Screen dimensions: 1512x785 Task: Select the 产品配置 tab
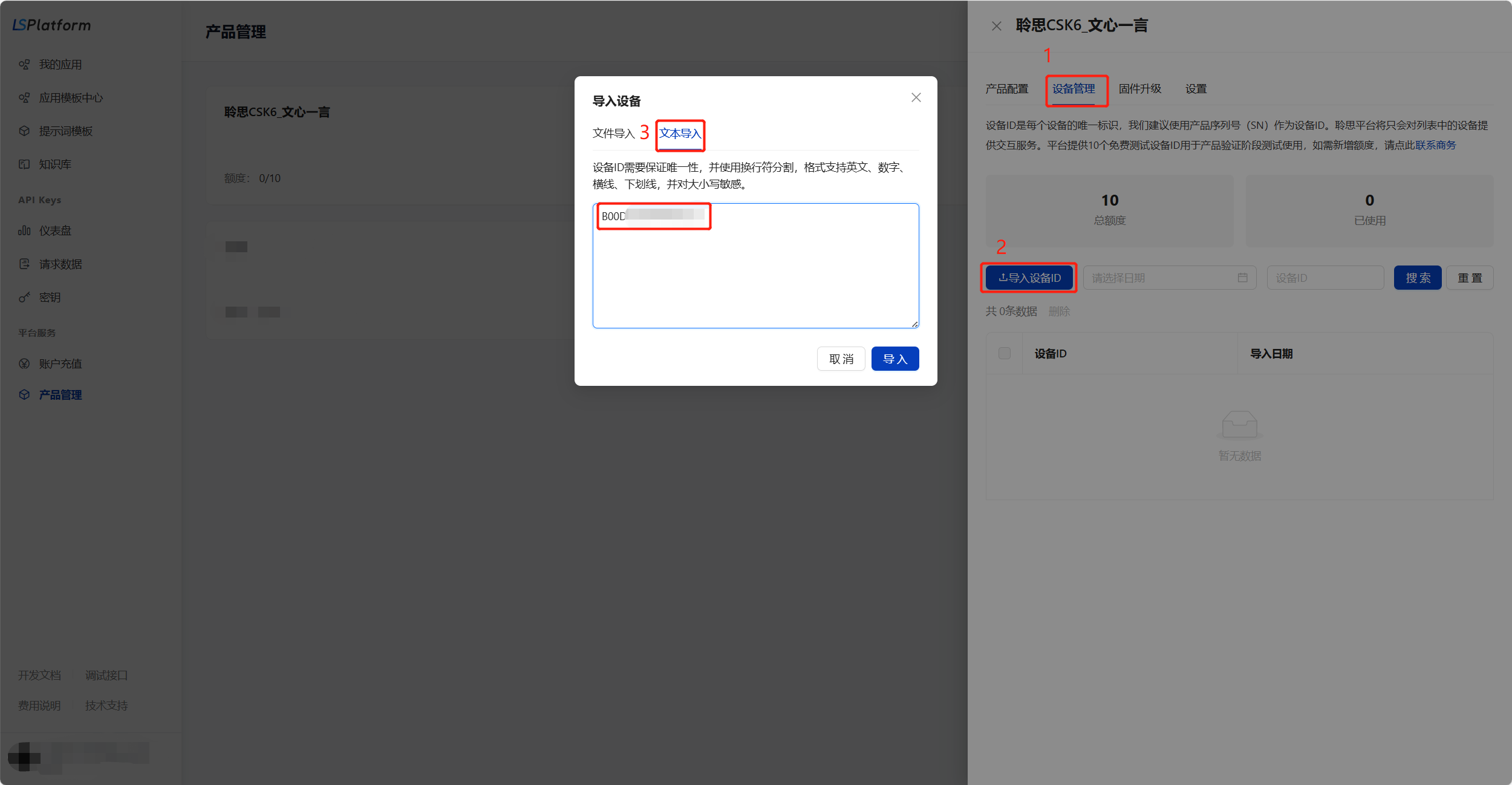click(x=1006, y=89)
